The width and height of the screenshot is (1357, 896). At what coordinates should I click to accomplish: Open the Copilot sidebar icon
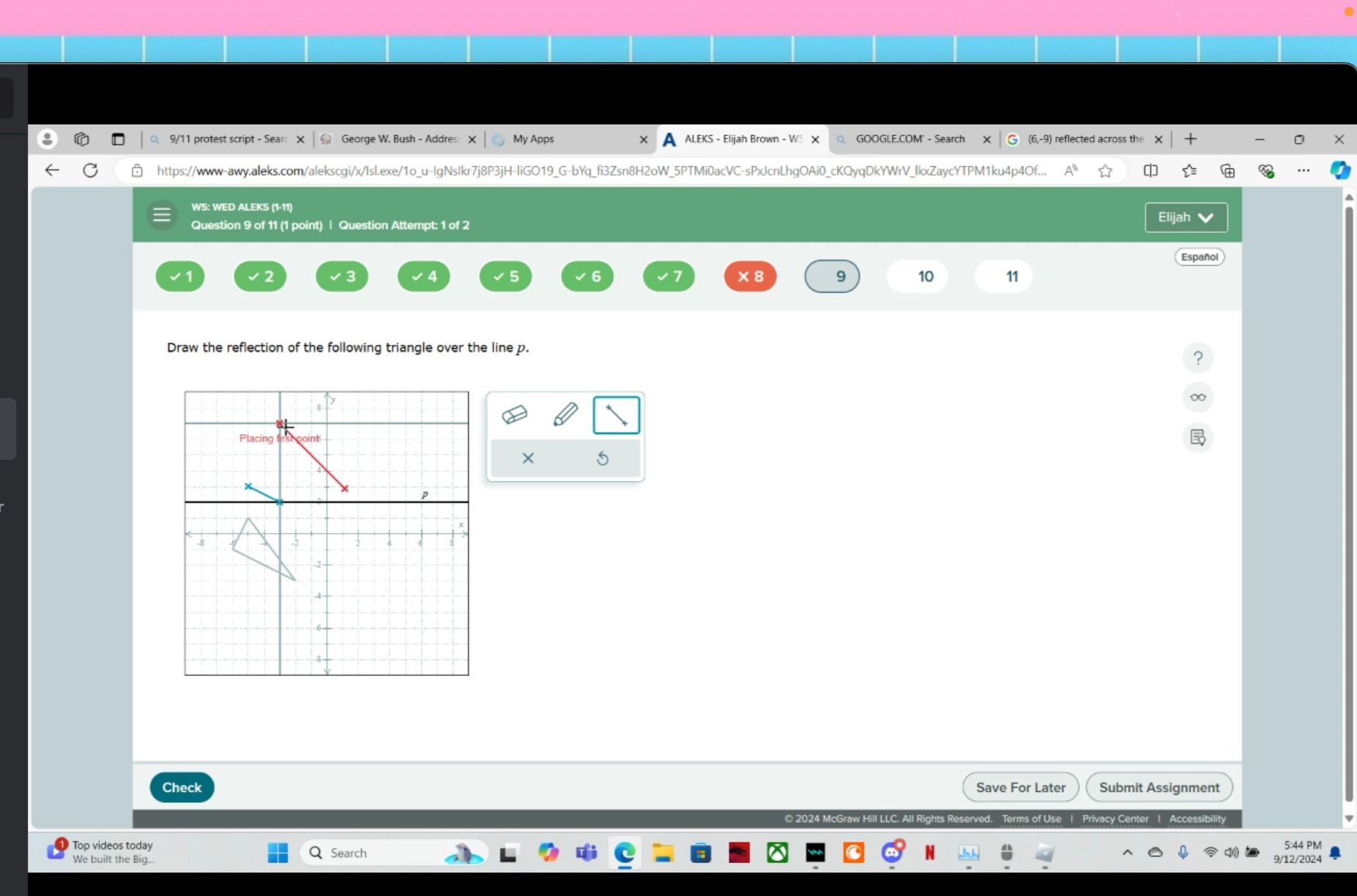tap(1340, 171)
